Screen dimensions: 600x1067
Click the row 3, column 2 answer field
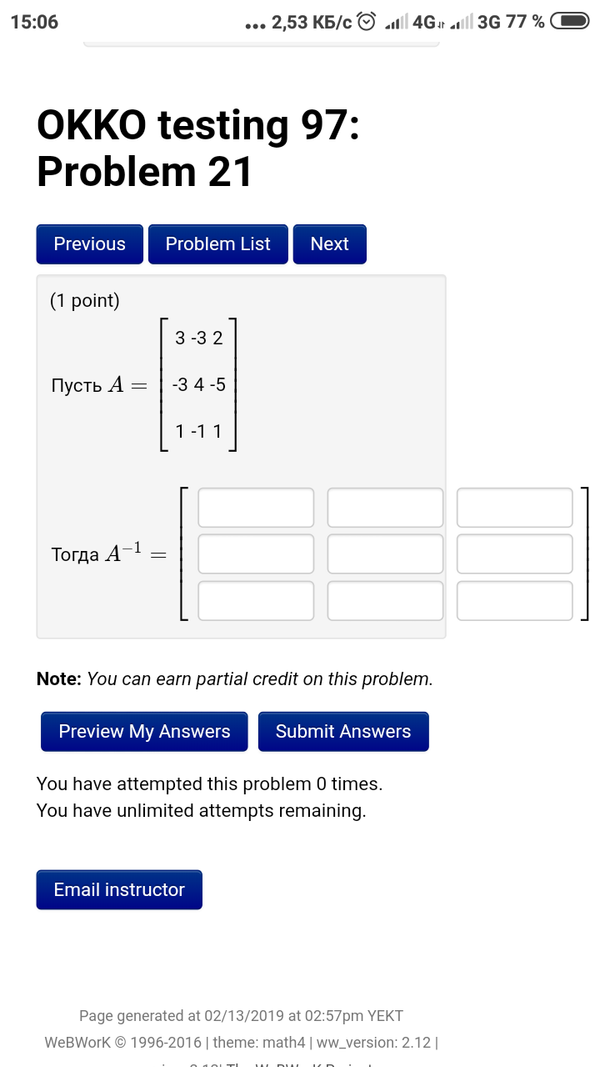[385, 600]
